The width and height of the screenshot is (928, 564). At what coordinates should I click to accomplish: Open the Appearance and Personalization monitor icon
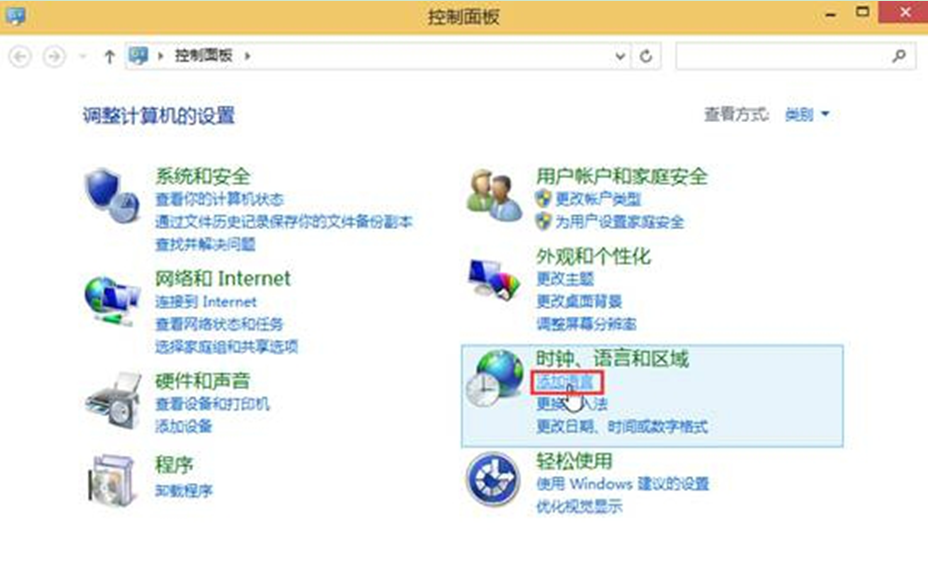tap(494, 279)
